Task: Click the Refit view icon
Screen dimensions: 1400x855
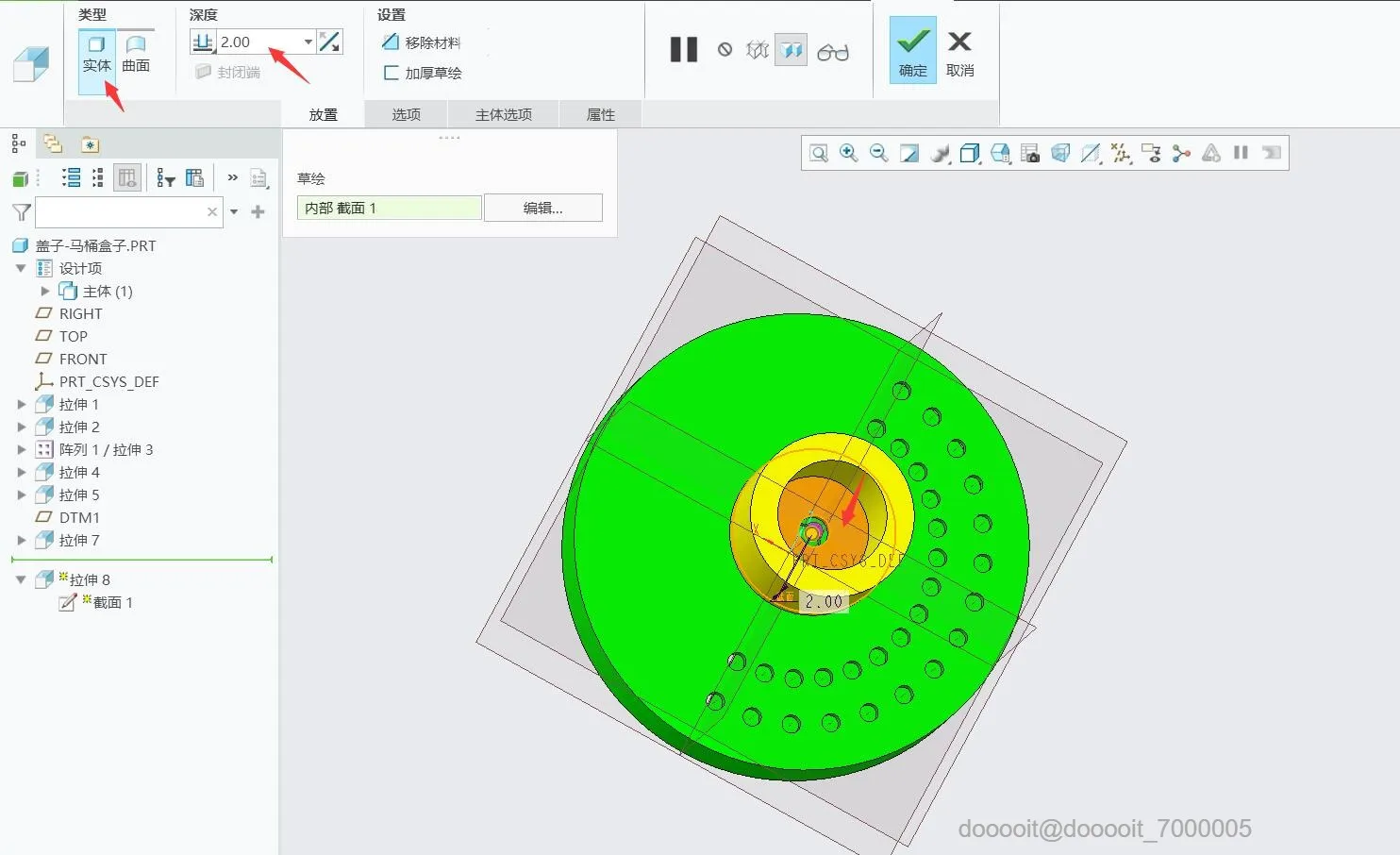Action: click(819, 153)
